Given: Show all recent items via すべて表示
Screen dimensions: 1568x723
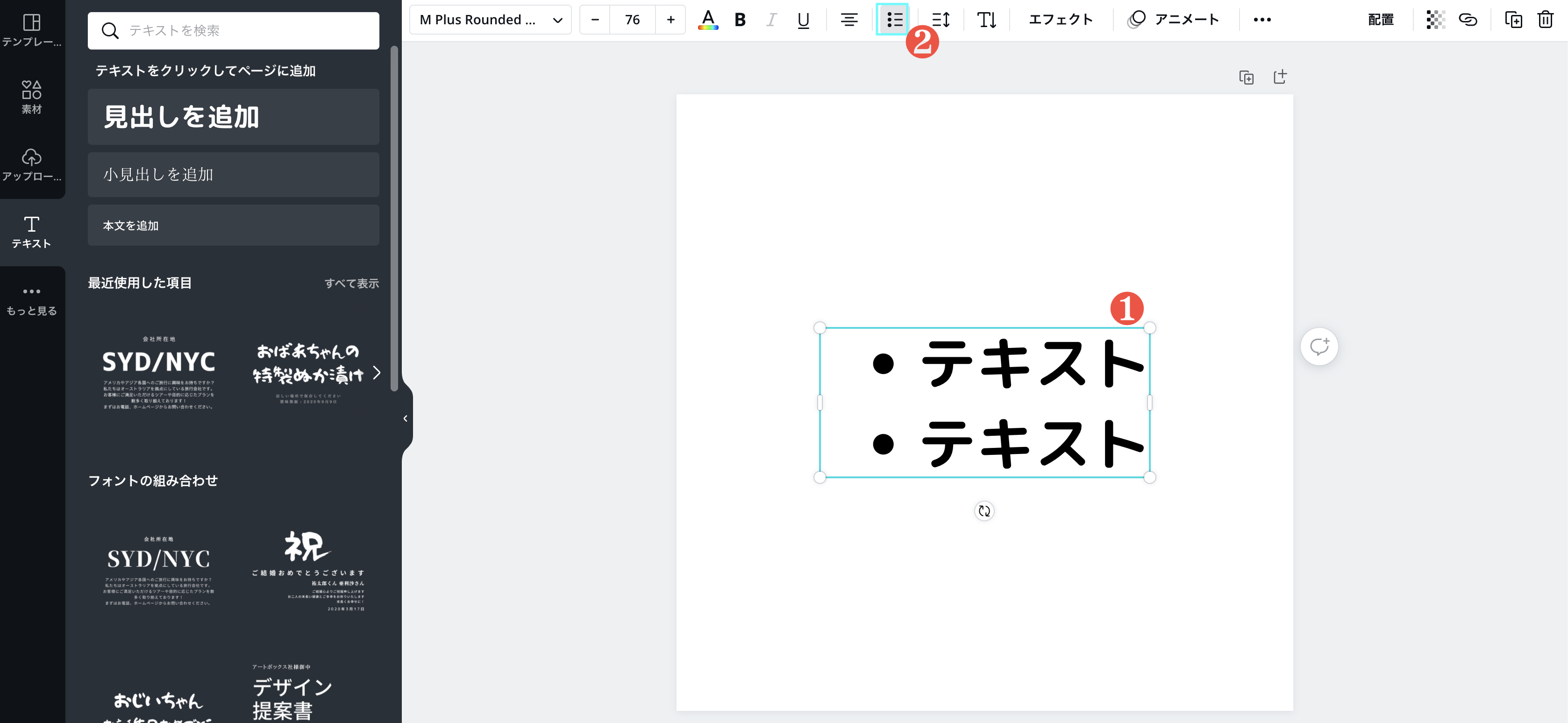Looking at the screenshot, I should pos(351,283).
